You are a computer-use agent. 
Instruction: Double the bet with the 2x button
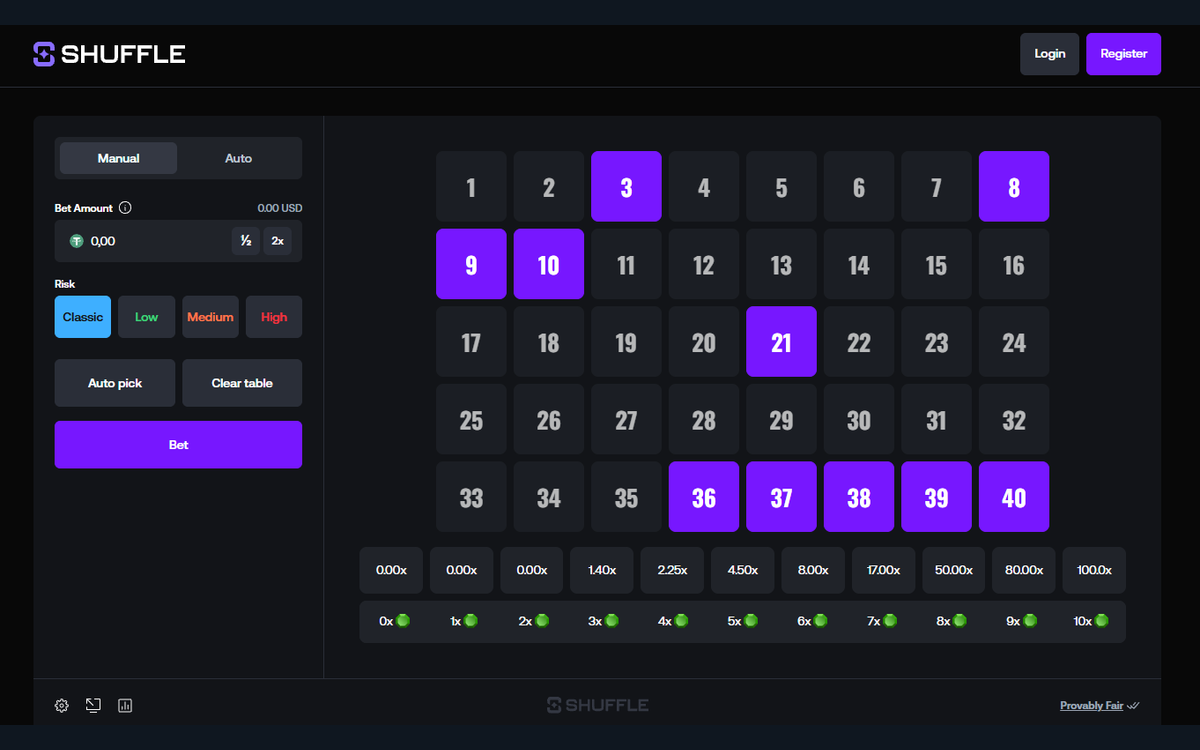tap(277, 241)
